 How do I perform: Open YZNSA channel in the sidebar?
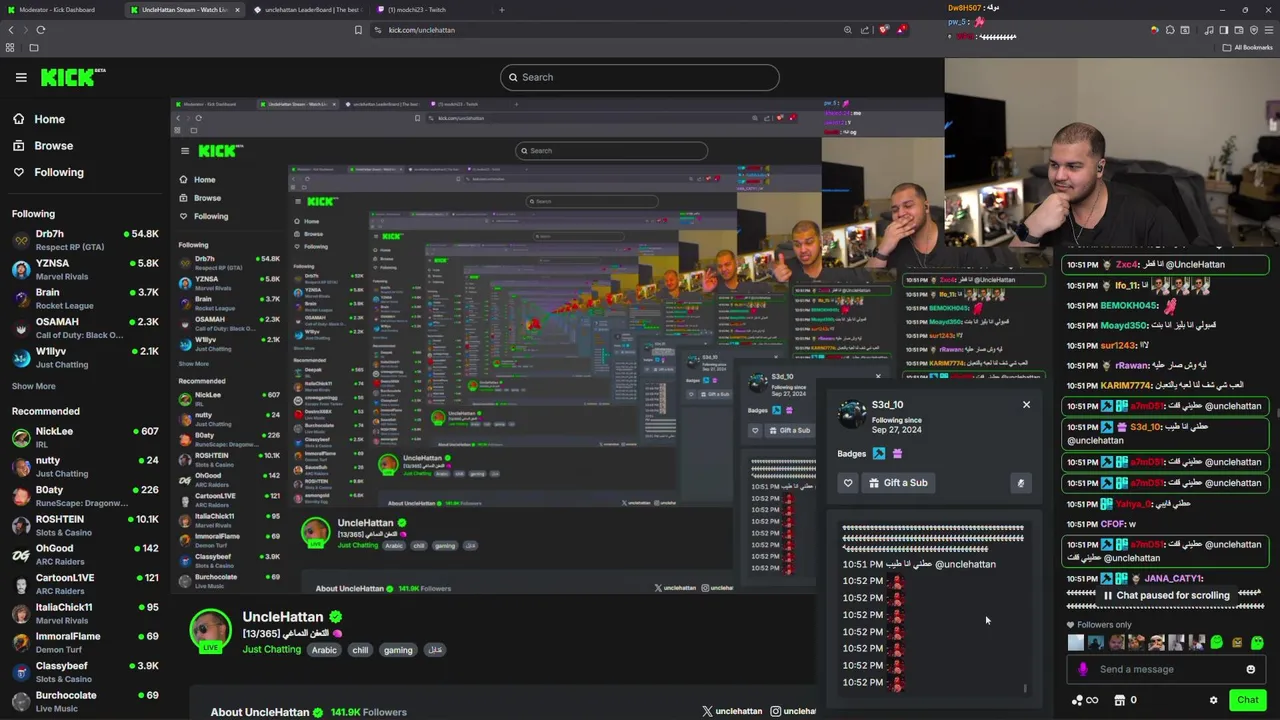85,269
